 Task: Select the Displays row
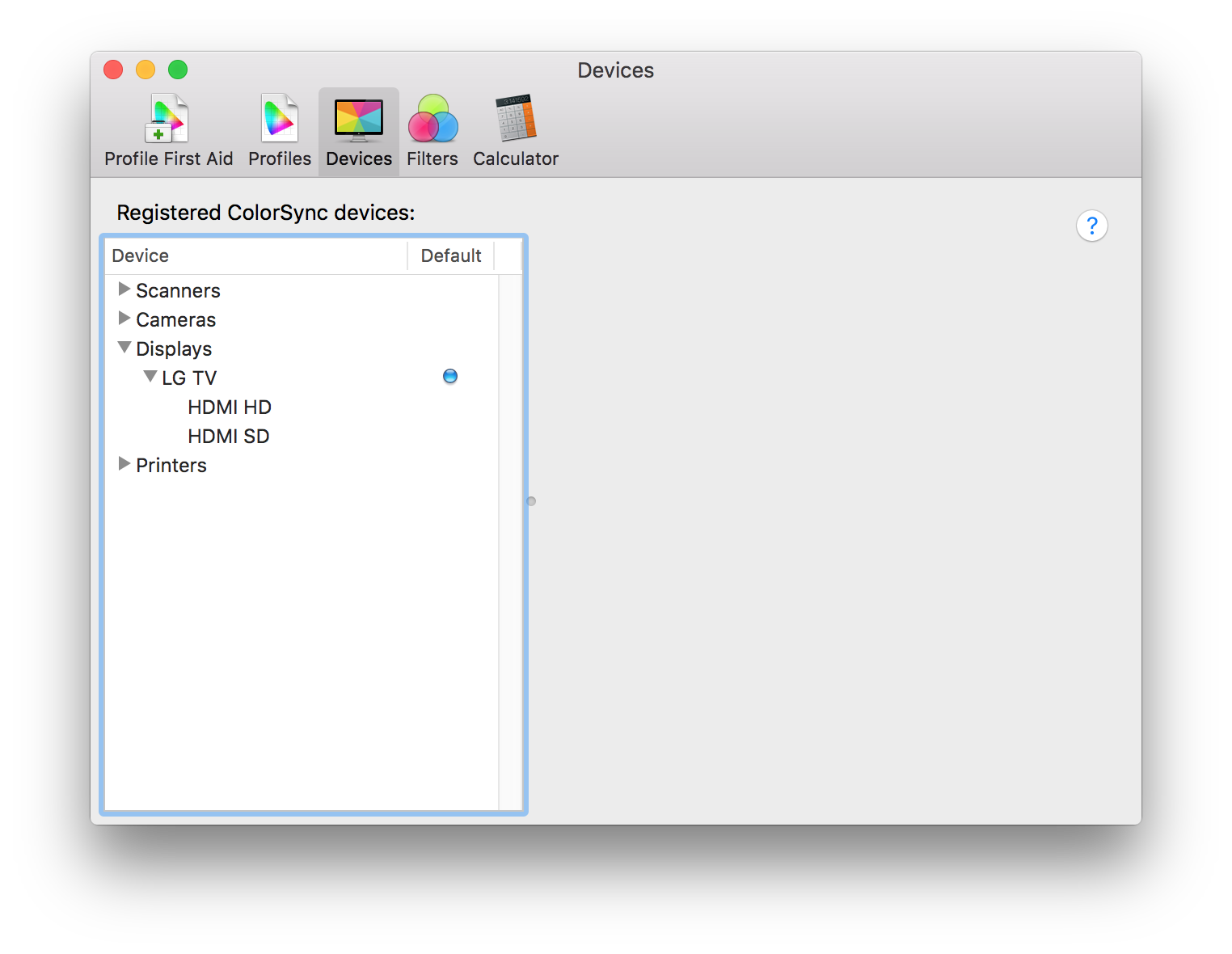[x=302, y=348]
